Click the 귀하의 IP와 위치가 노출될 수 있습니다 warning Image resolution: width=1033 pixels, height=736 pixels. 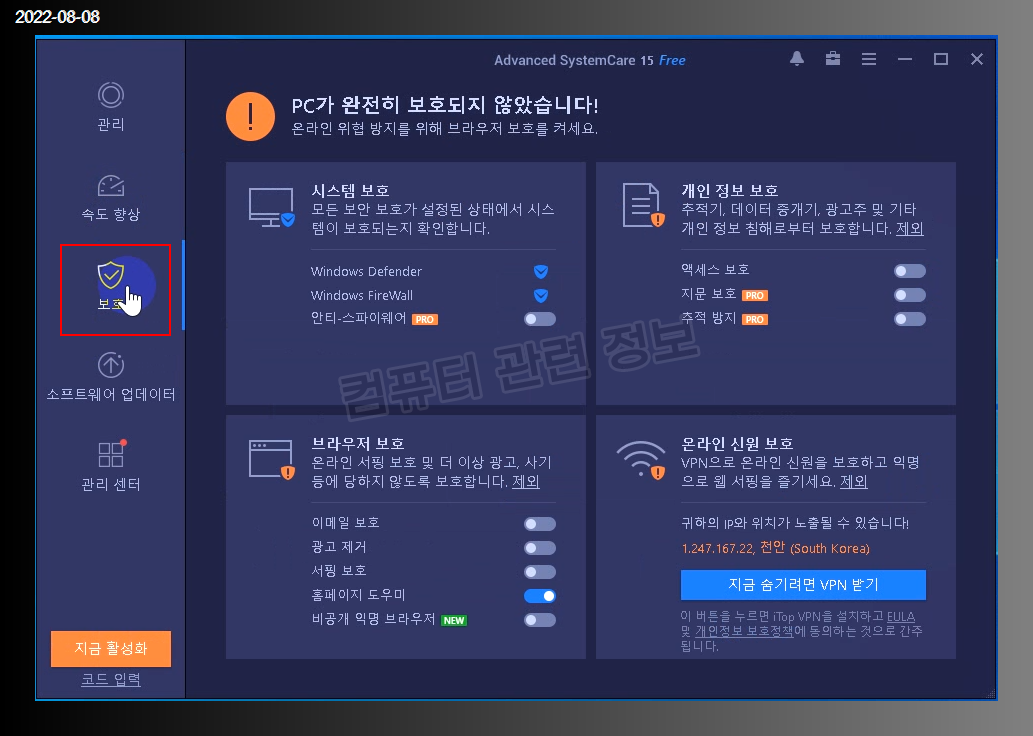point(795,523)
